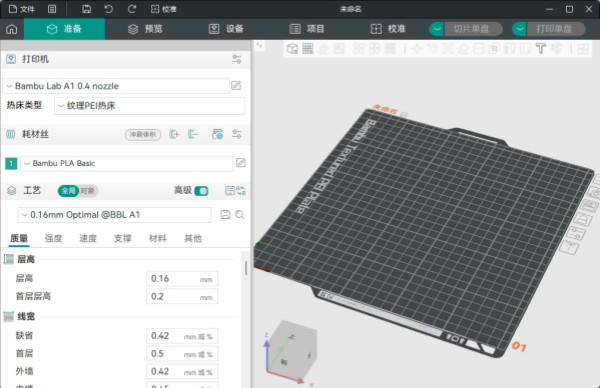Screen dimensions: 600x388
Task: Open the printer preset dropdown
Action: [116, 86]
